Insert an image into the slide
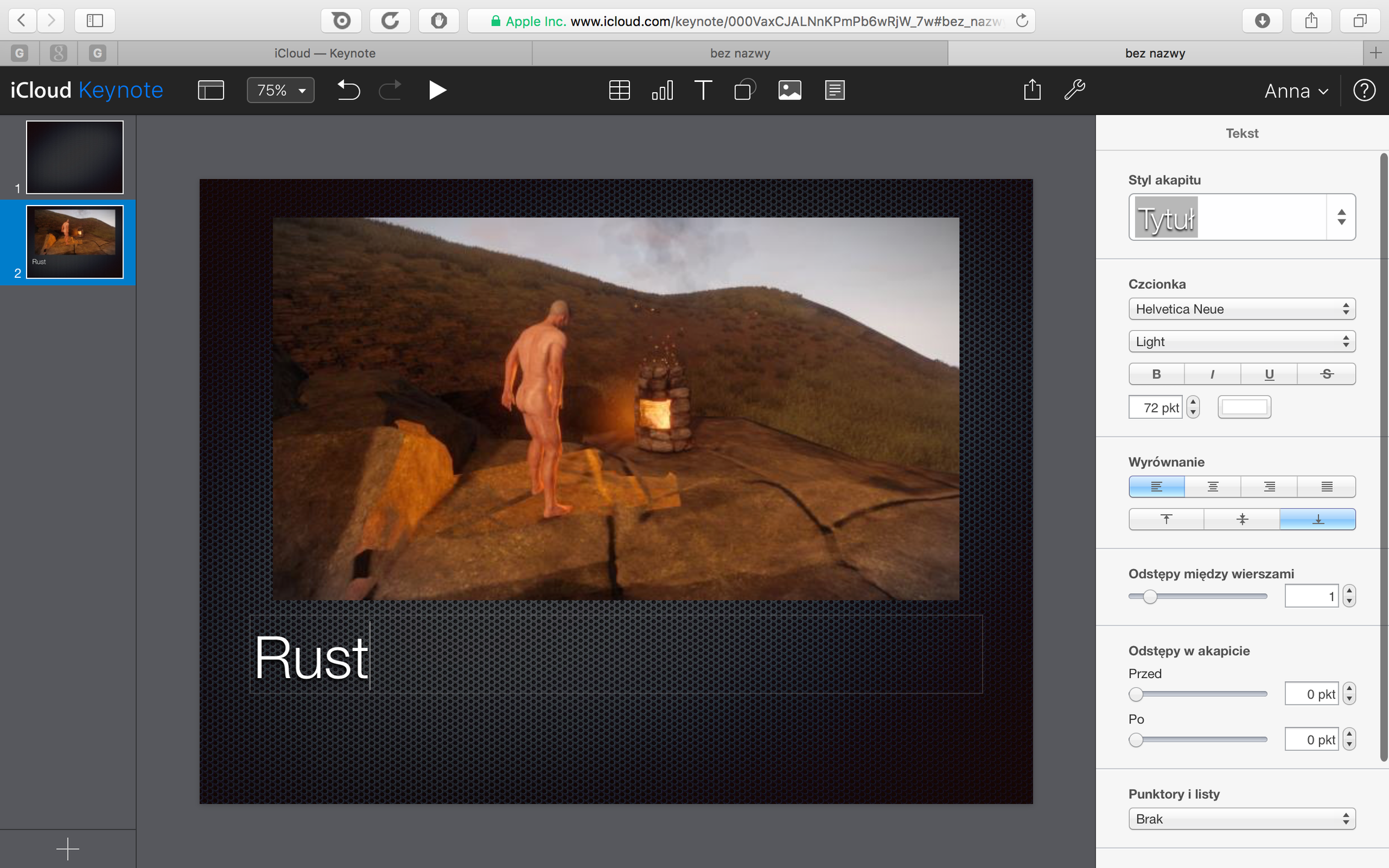This screenshot has height=868, width=1389. coord(790,90)
